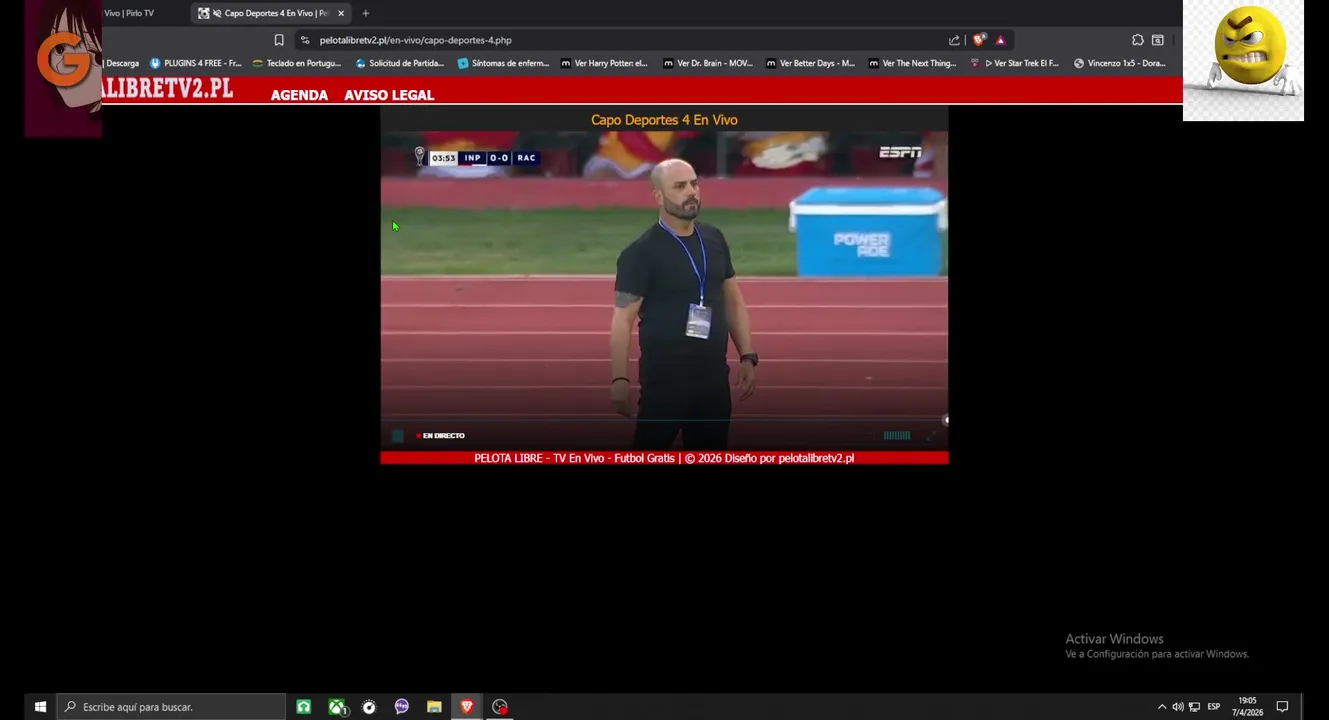Change the ESP input language
The image size is (1329, 720).
click(1213, 707)
